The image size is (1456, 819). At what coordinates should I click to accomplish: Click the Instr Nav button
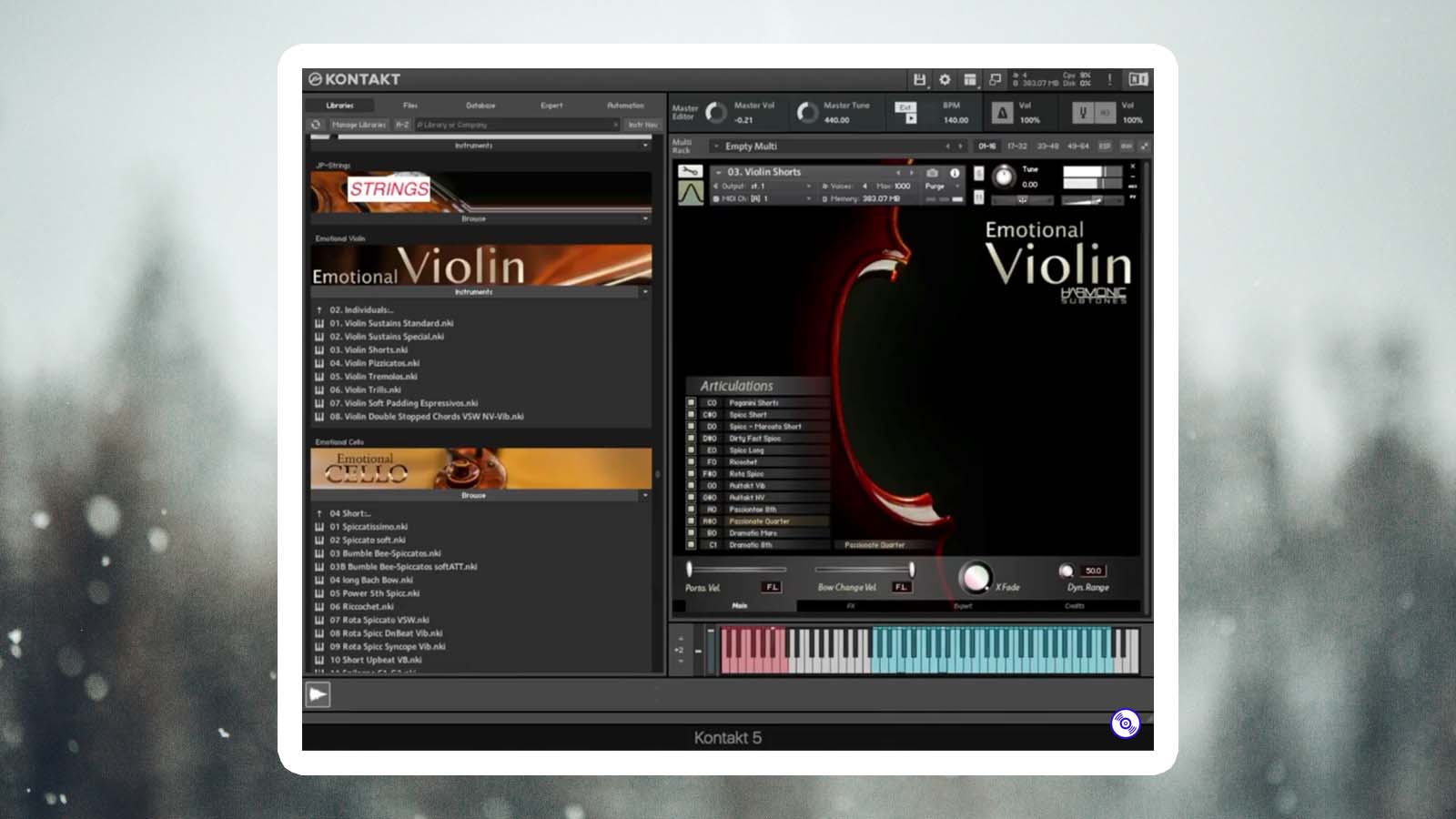(642, 125)
